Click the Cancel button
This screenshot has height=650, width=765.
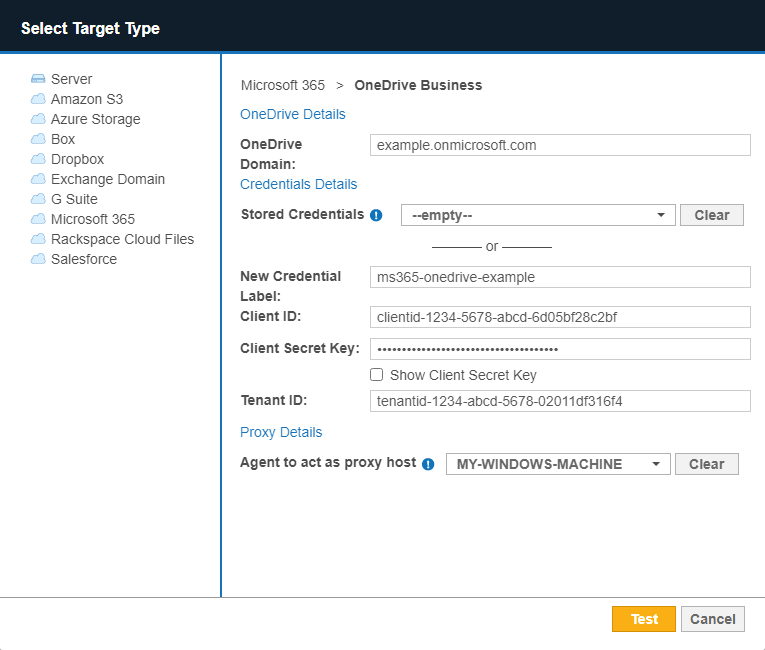pos(713,619)
